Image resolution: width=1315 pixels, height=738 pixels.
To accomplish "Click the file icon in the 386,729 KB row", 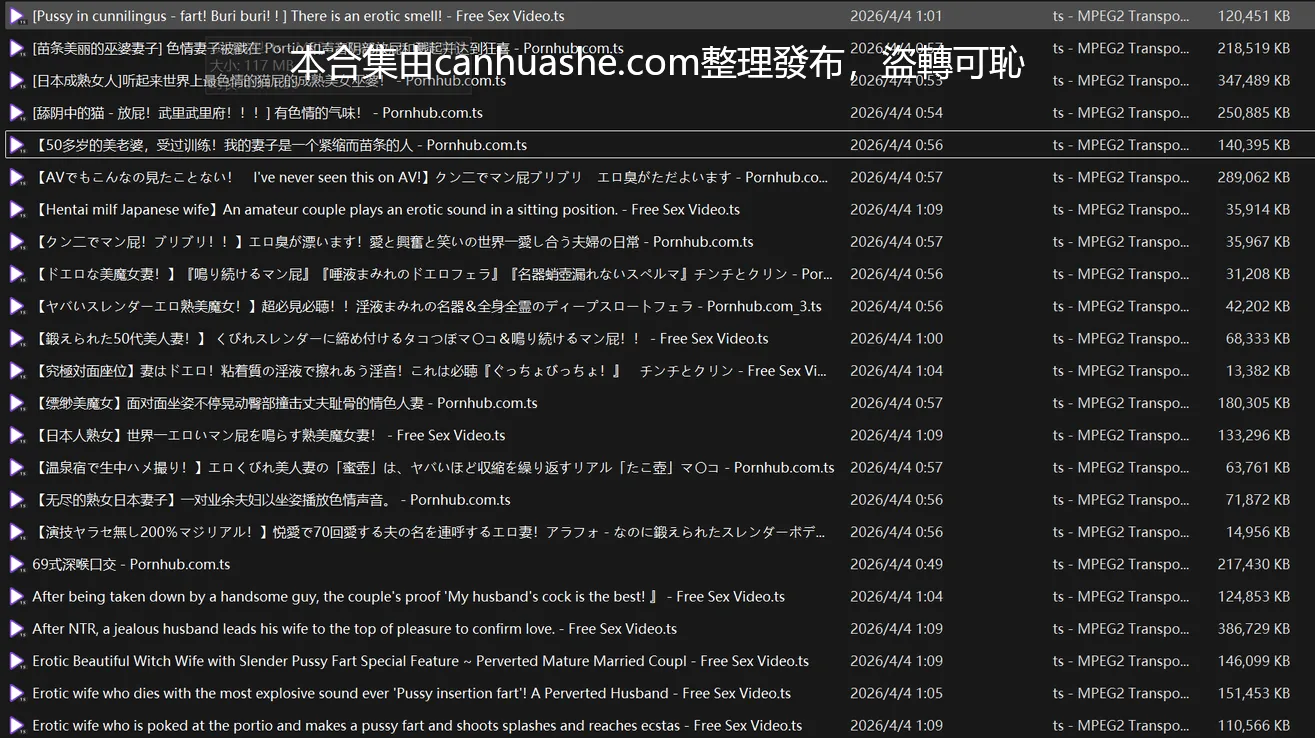I will point(17,629).
